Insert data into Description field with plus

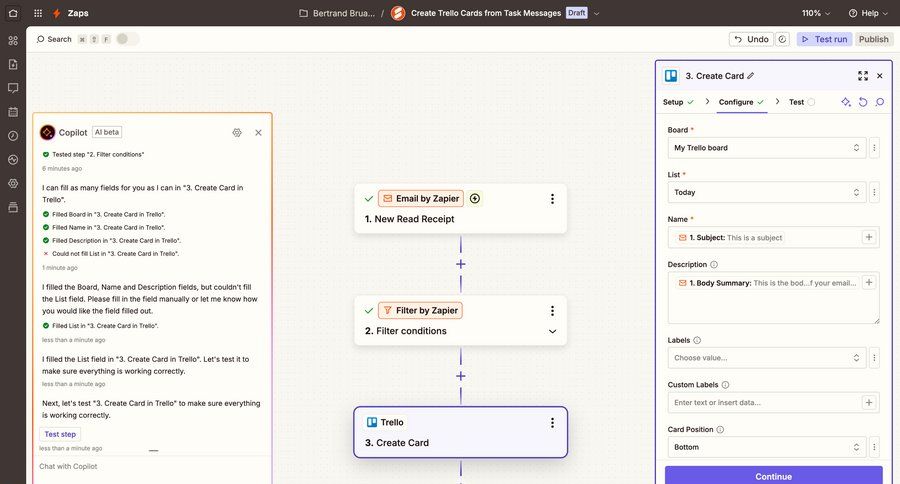pyautogui.click(x=869, y=282)
